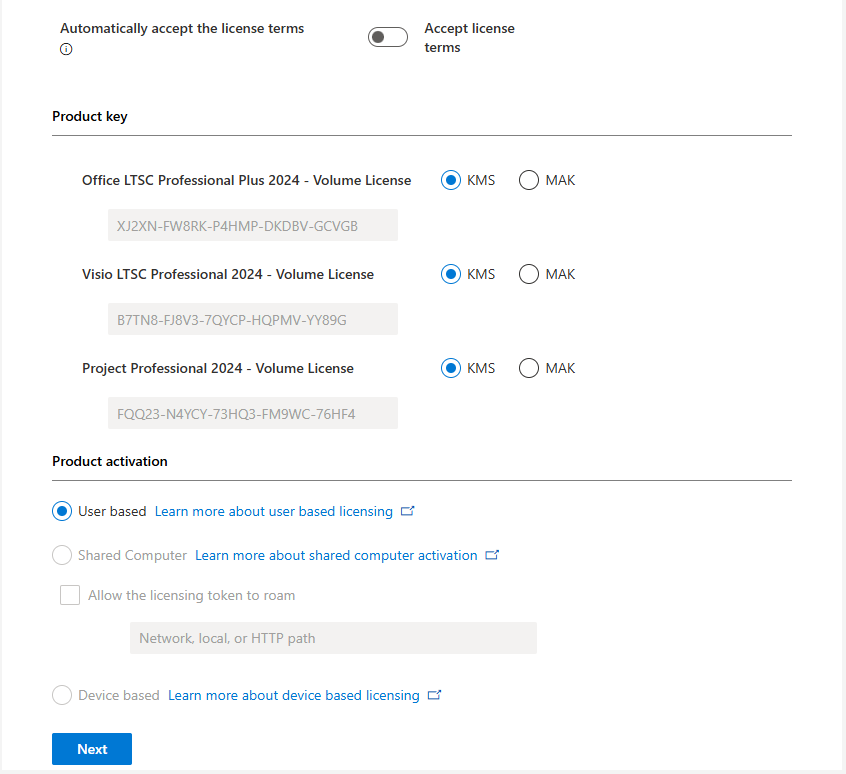
Task: Choose Device based activation option
Action: (x=62, y=695)
